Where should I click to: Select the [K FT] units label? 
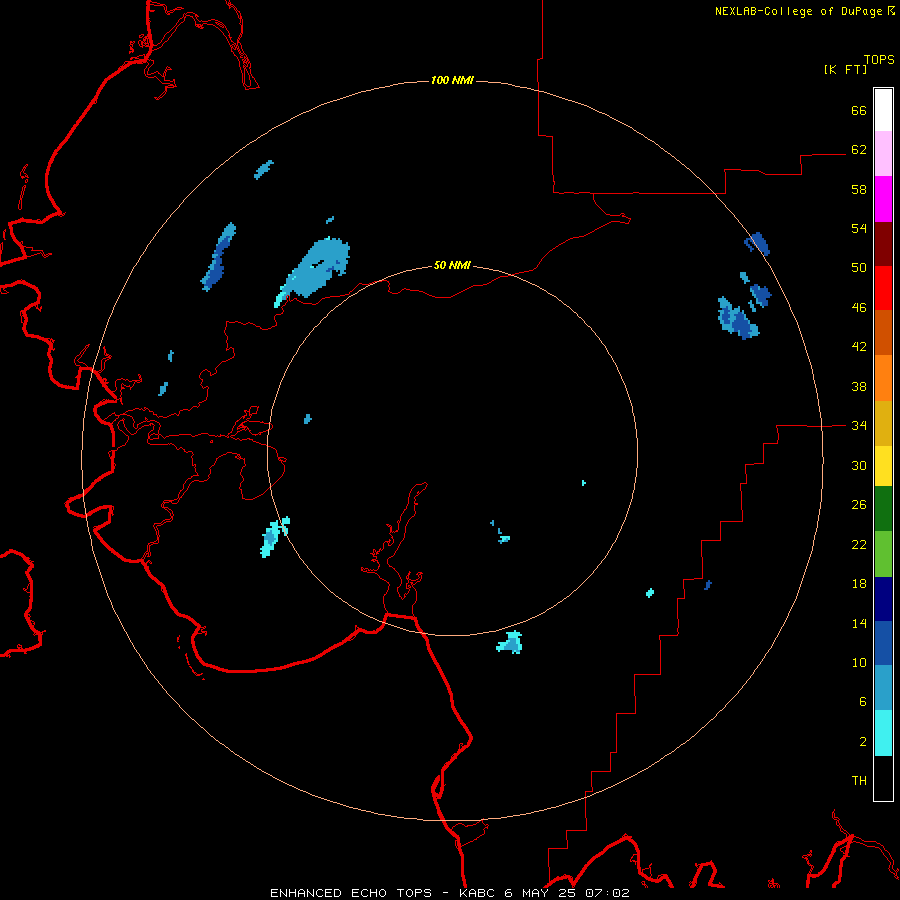(845, 69)
